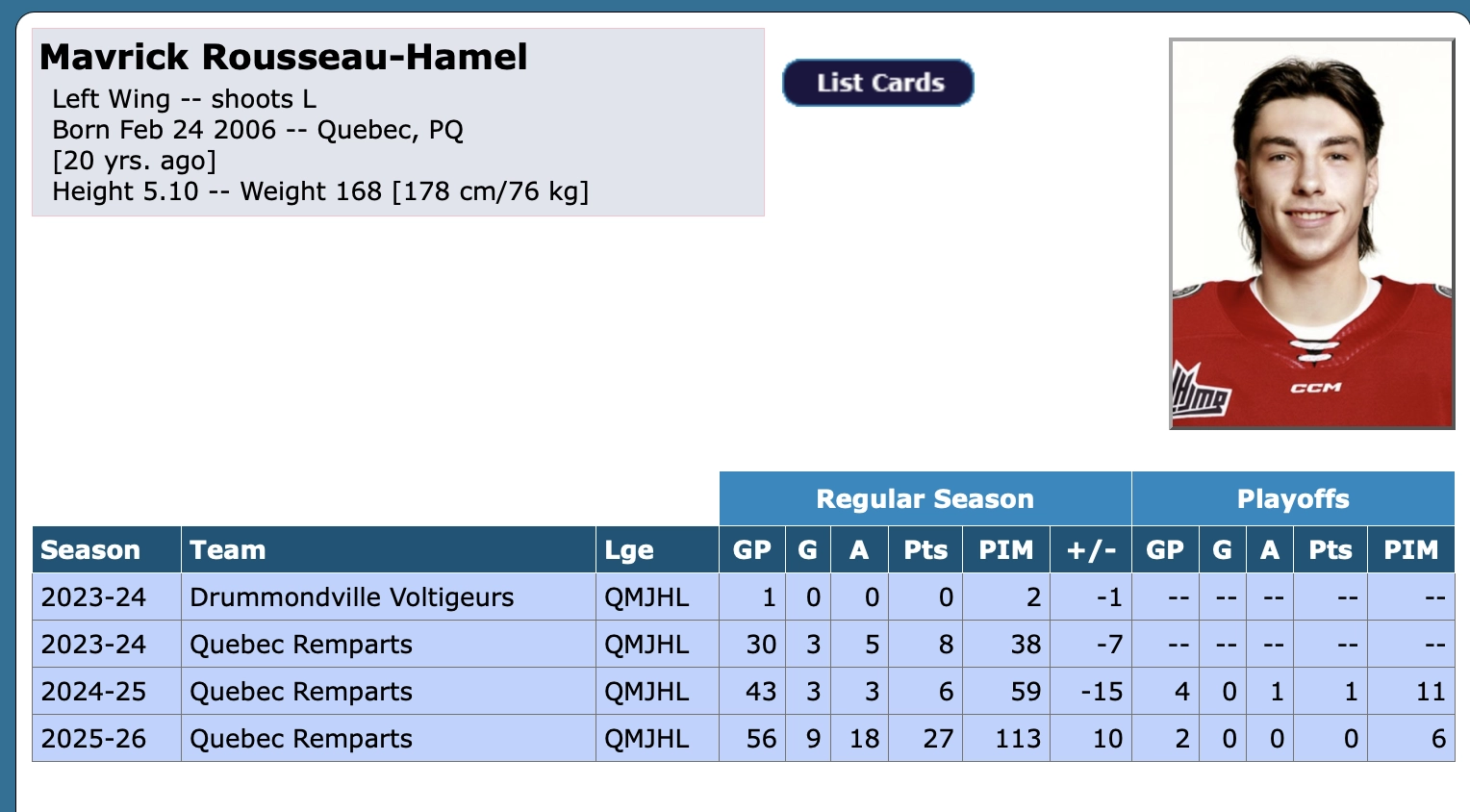This screenshot has width=1470, height=812.
Task: Click the 2025-26 season cell
Action: tap(93, 739)
